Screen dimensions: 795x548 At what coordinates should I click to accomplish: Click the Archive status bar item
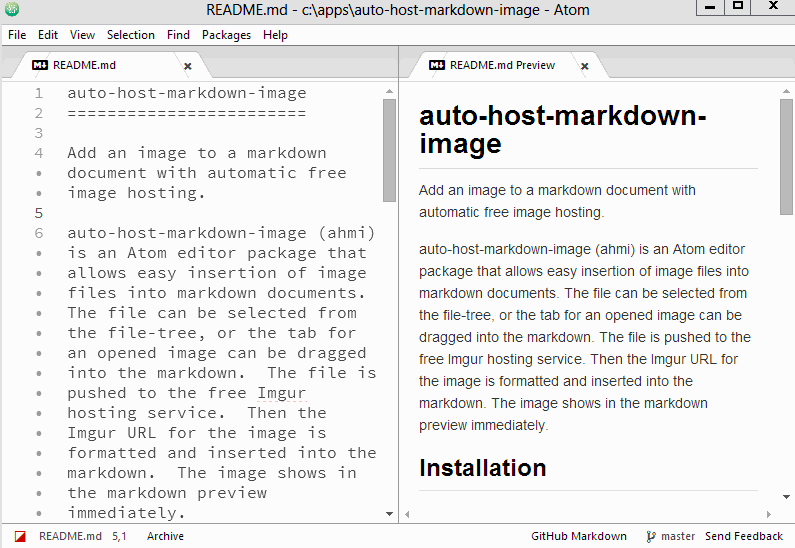(165, 536)
